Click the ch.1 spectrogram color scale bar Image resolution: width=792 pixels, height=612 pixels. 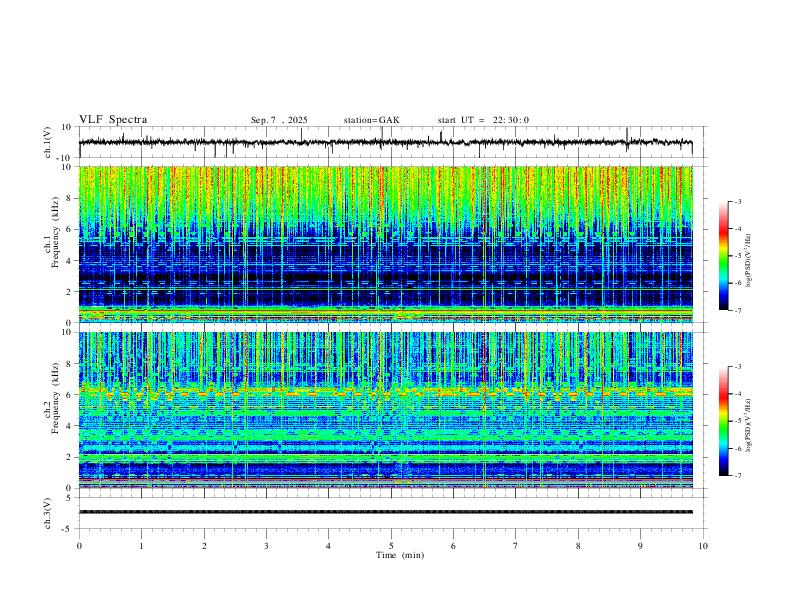(723, 256)
